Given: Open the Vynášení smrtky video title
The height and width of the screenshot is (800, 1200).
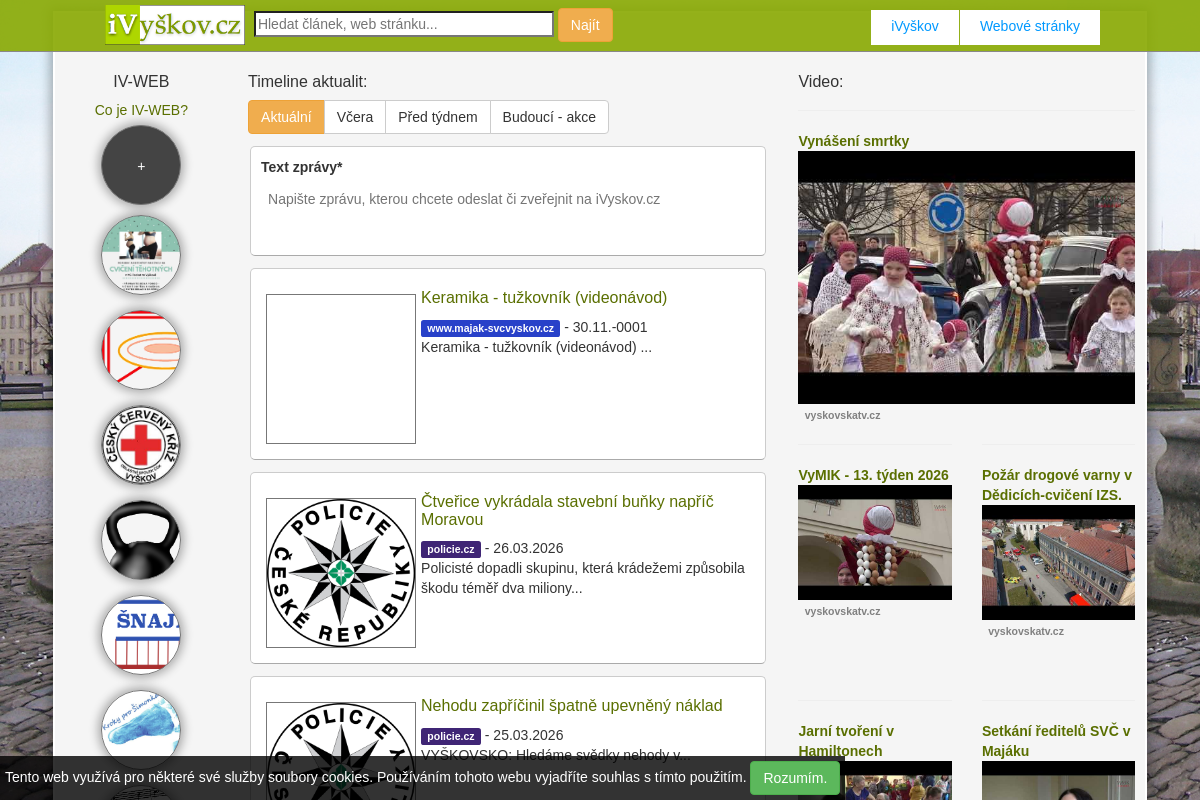Looking at the screenshot, I should point(853,141).
